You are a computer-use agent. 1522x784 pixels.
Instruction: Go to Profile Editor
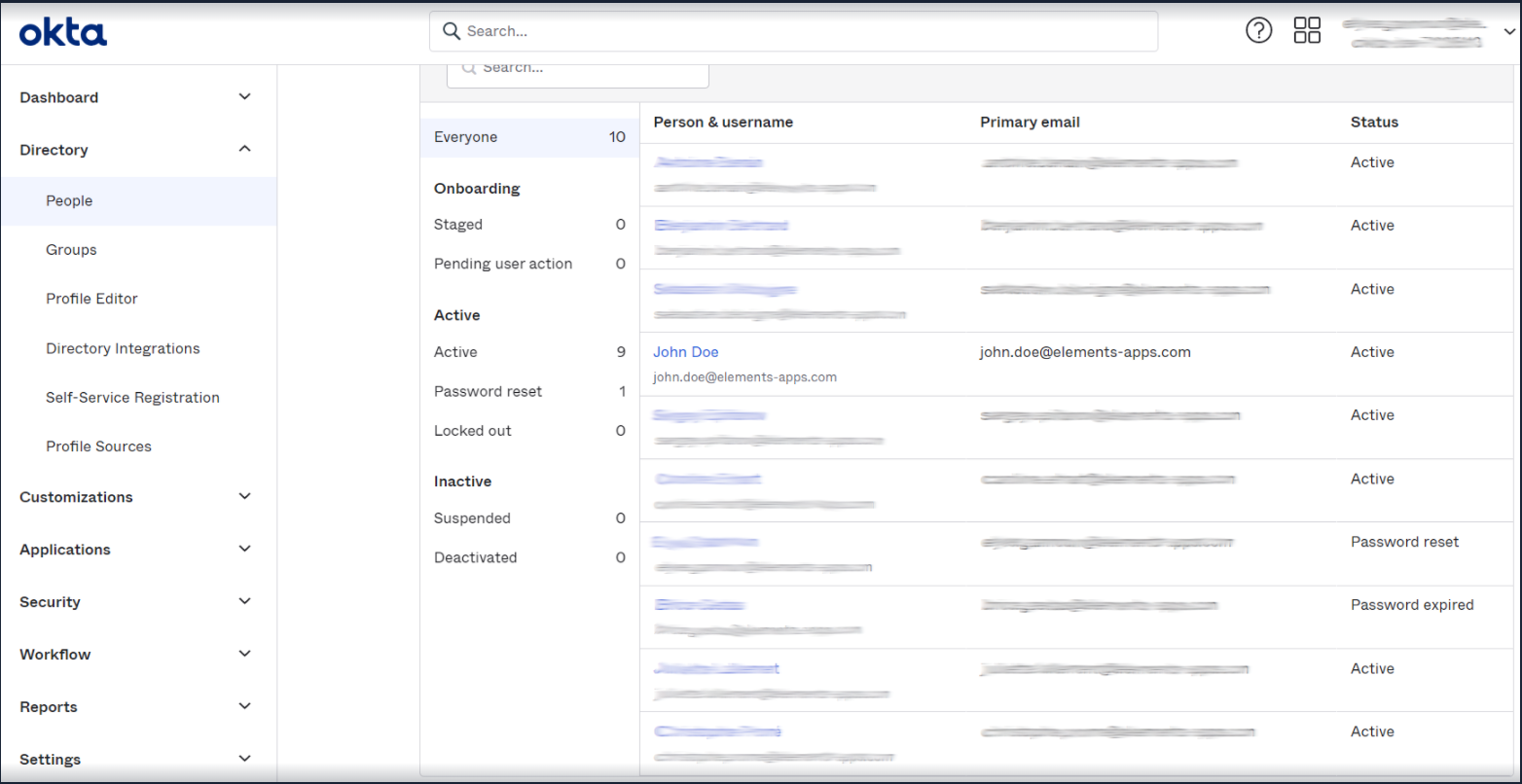point(91,299)
